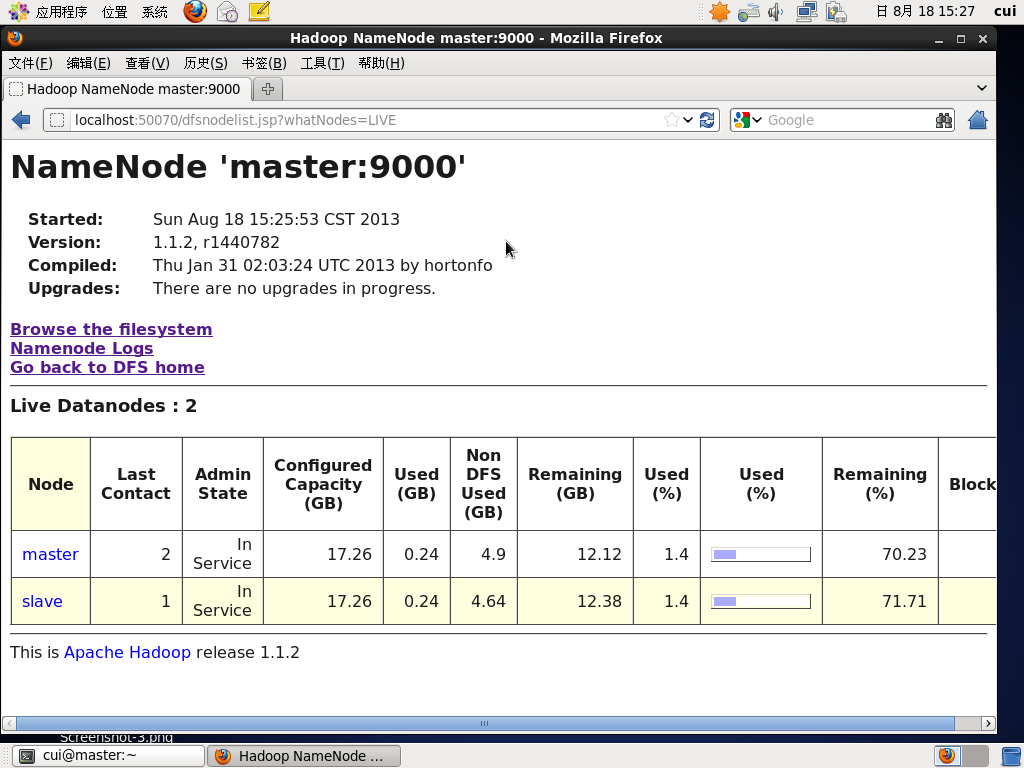The height and width of the screenshot is (768, 1024).
Task: Open new tab with plus button
Action: point(268,89)
